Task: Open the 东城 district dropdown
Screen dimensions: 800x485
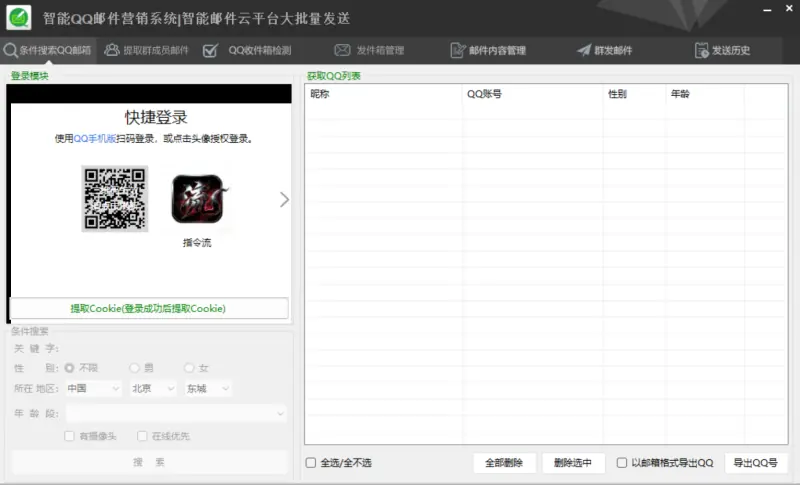Action: coord(208,389)
